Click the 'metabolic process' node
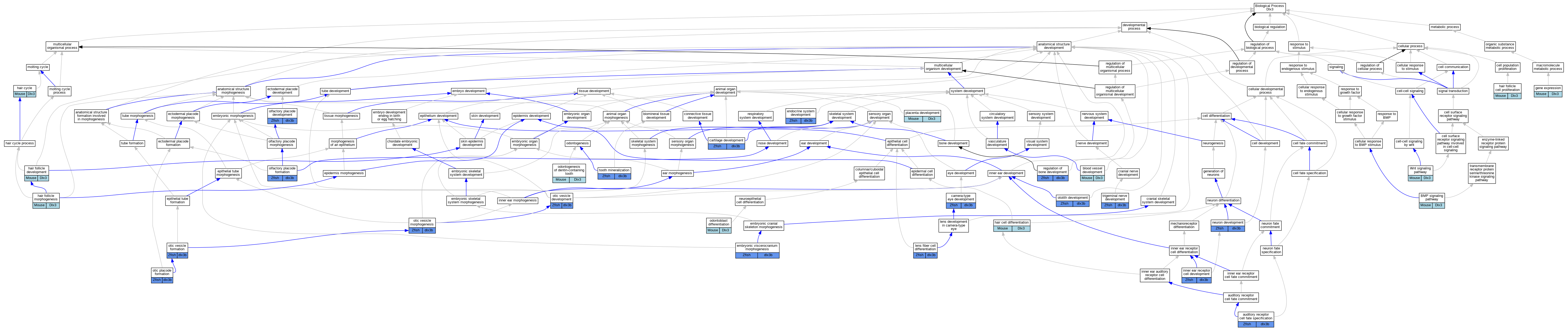The image size is (1568, 330). (x=1444, y=27)
